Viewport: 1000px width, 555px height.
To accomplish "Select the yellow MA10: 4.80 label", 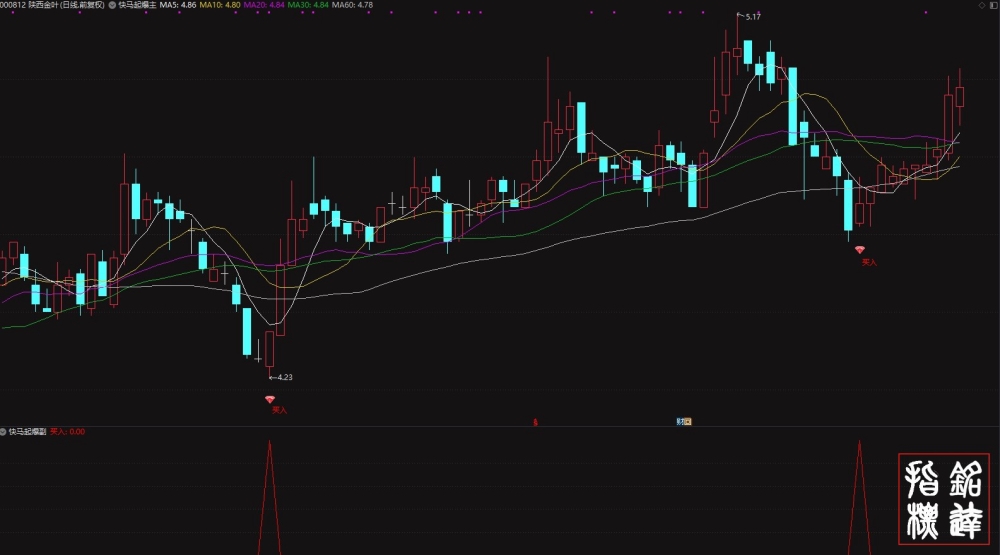I will (220, 5).
